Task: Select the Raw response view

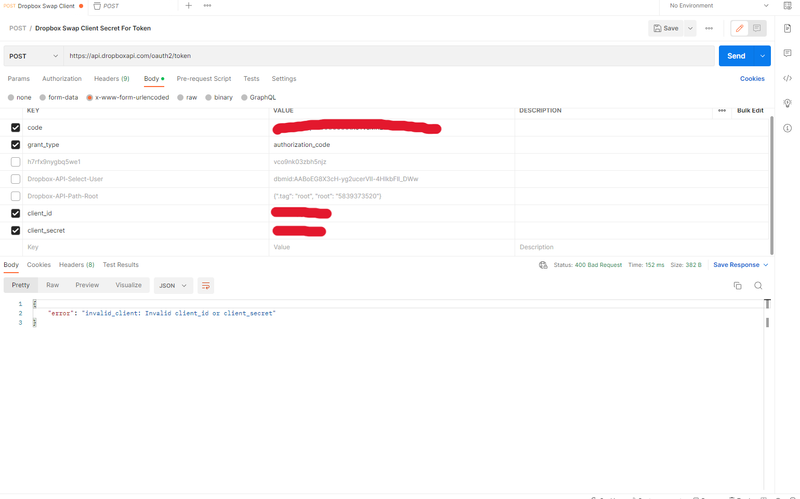Action: coord(53,285)
